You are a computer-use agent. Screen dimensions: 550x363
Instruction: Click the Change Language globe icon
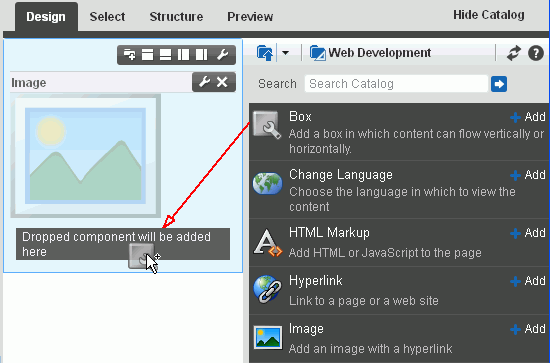267,183
